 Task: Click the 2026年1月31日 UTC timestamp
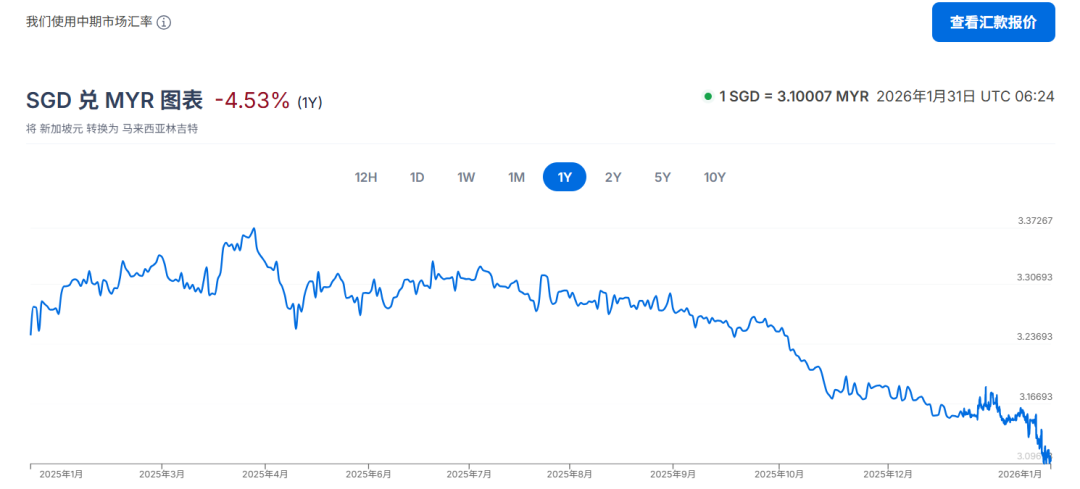pos(965,96)
